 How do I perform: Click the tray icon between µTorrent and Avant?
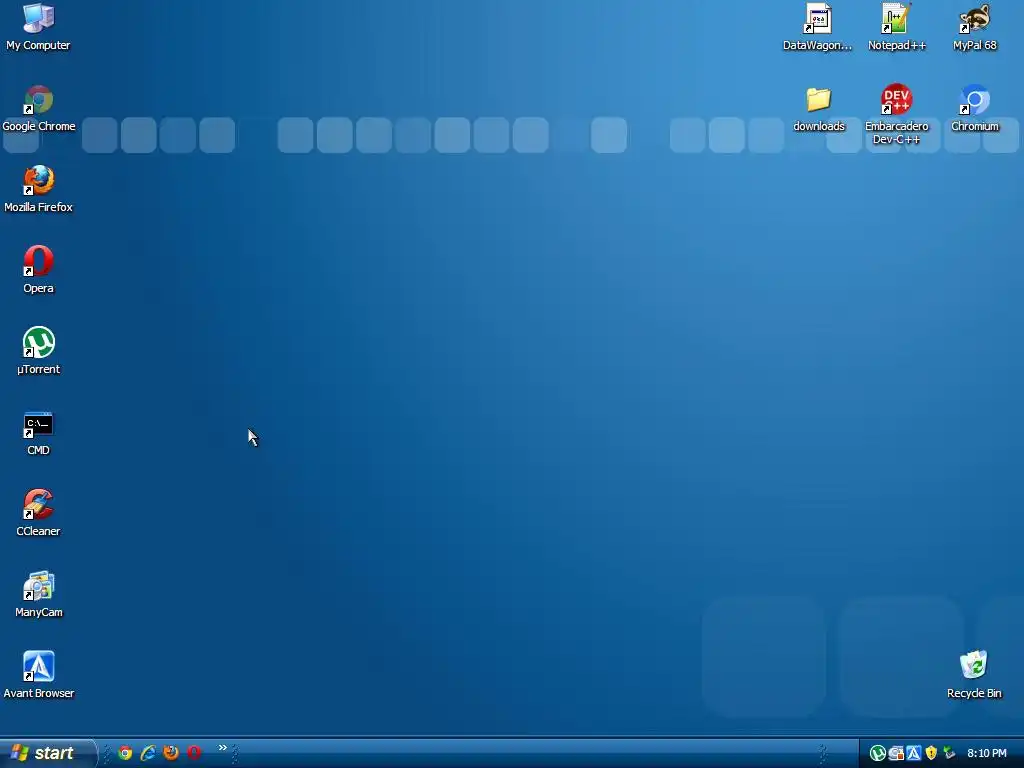[x=896, y=754]
